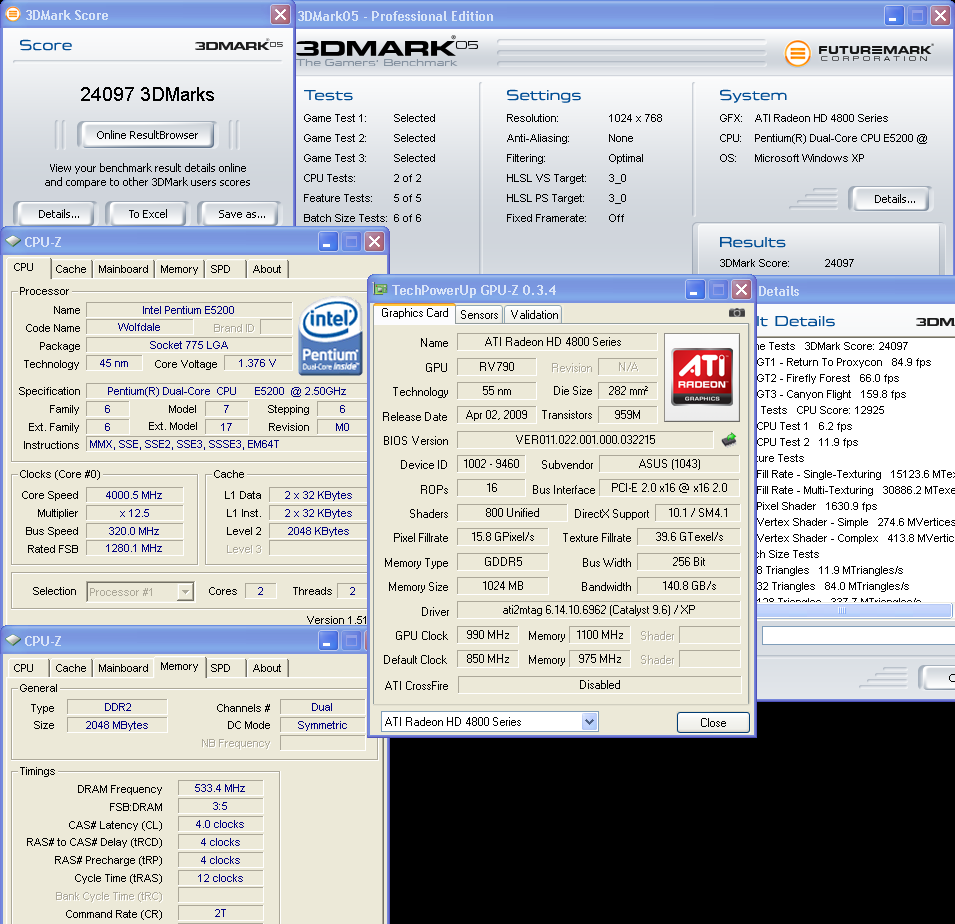955x924 pixels.
Task: Open the graphics card selector dropdown in GPU-Z
Action: tap(589, 722)
